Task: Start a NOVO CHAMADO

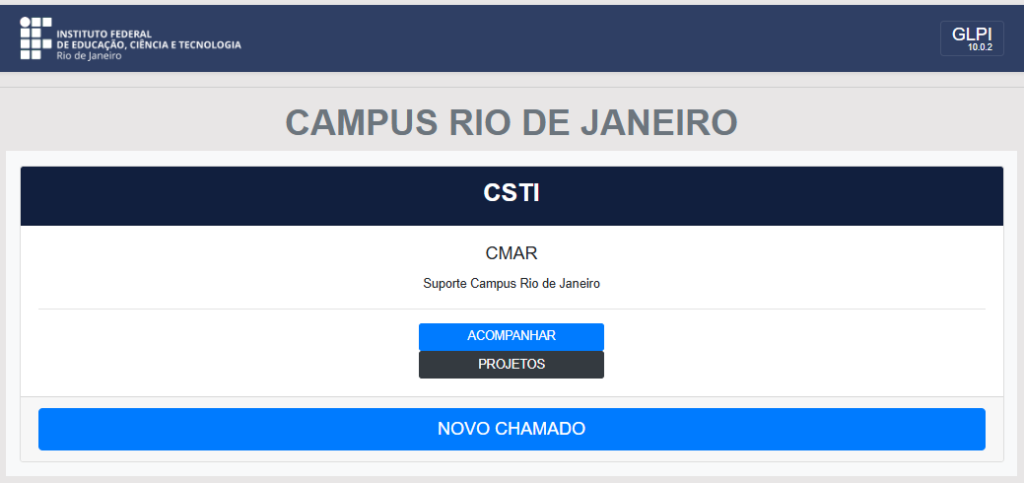Action: coord(511,429)
